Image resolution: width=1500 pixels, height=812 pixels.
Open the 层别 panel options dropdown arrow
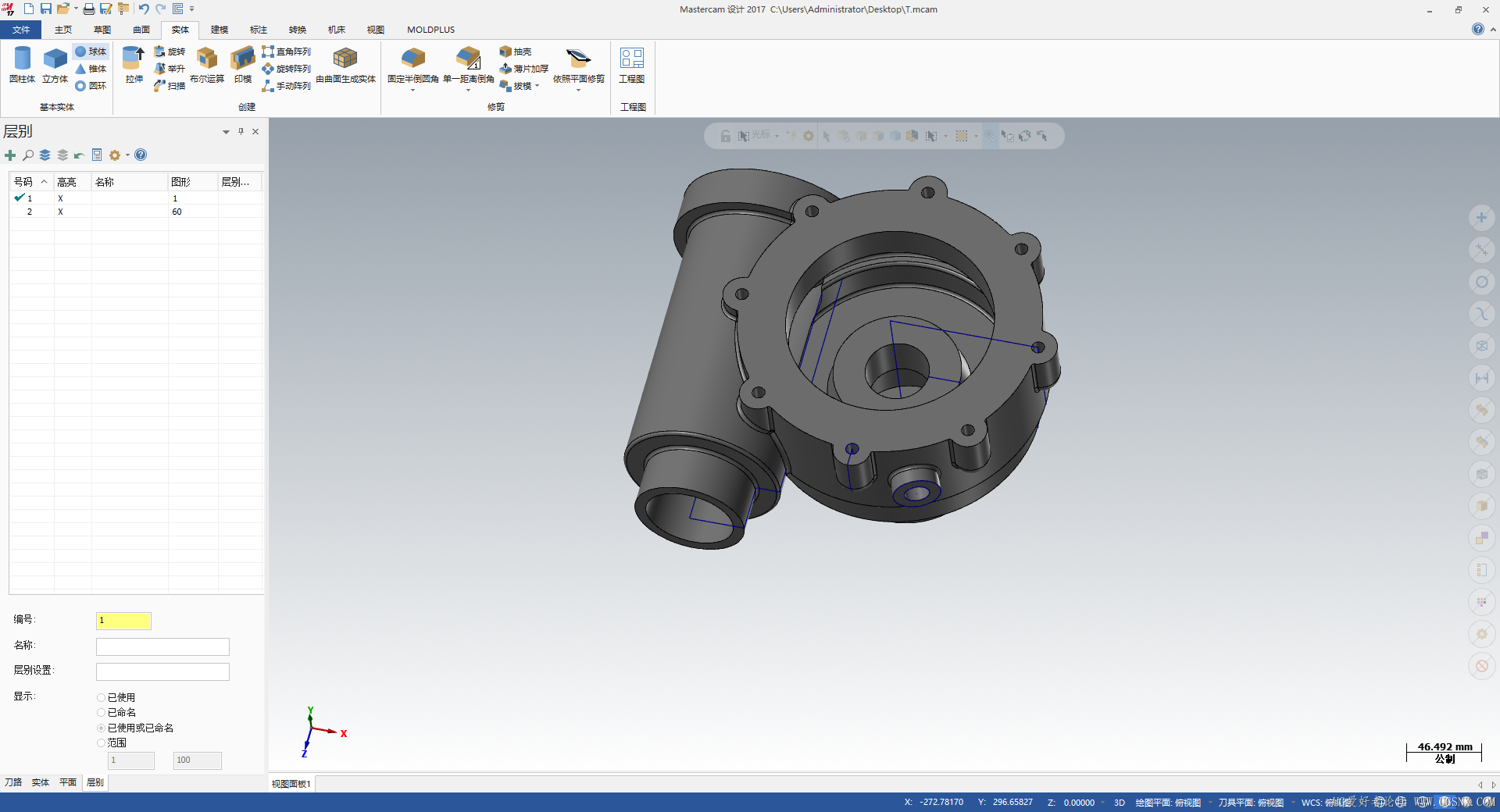click(x=226, y=132)
